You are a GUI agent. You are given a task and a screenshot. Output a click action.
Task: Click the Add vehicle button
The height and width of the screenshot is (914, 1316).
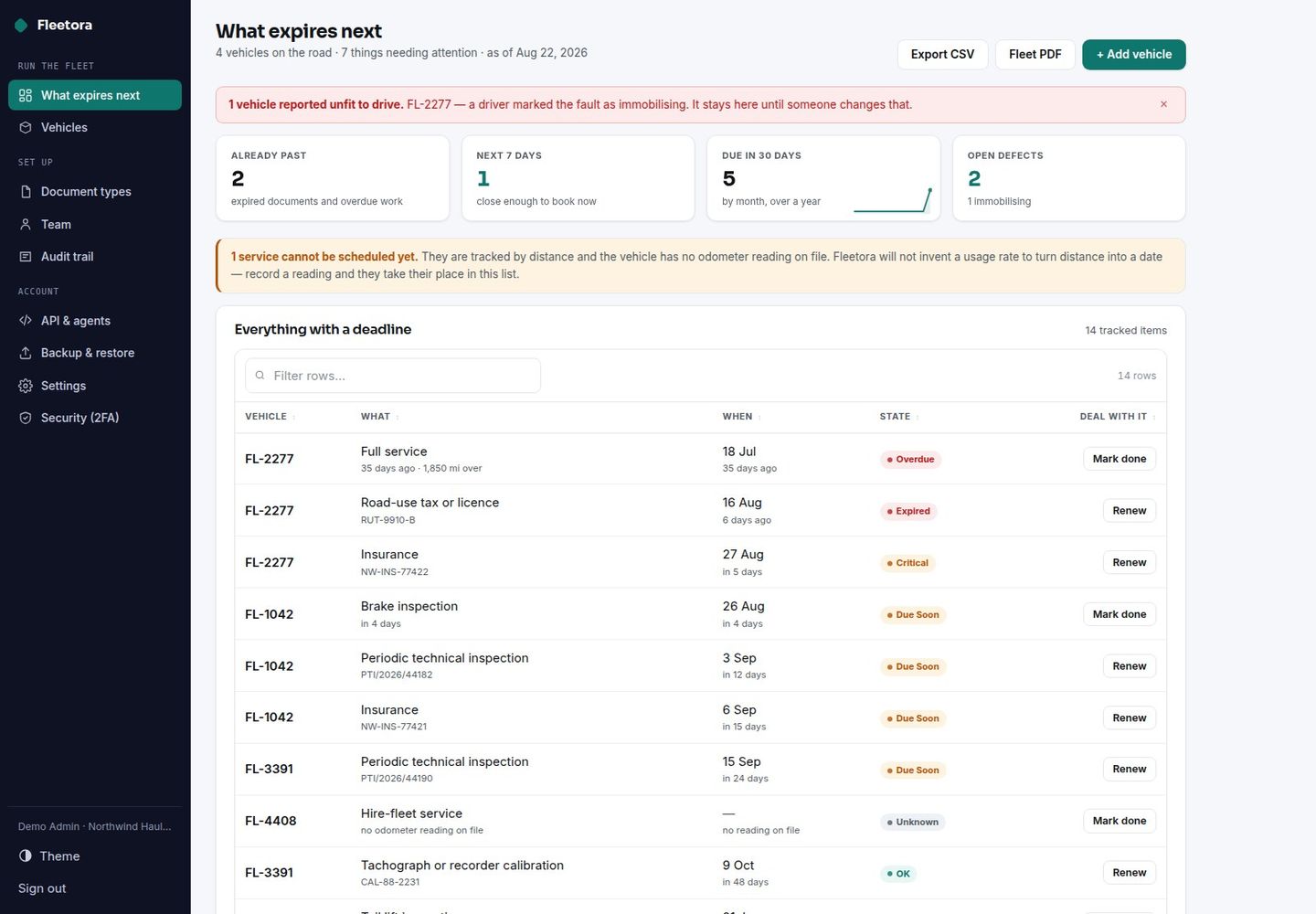tap(1133, 54)
